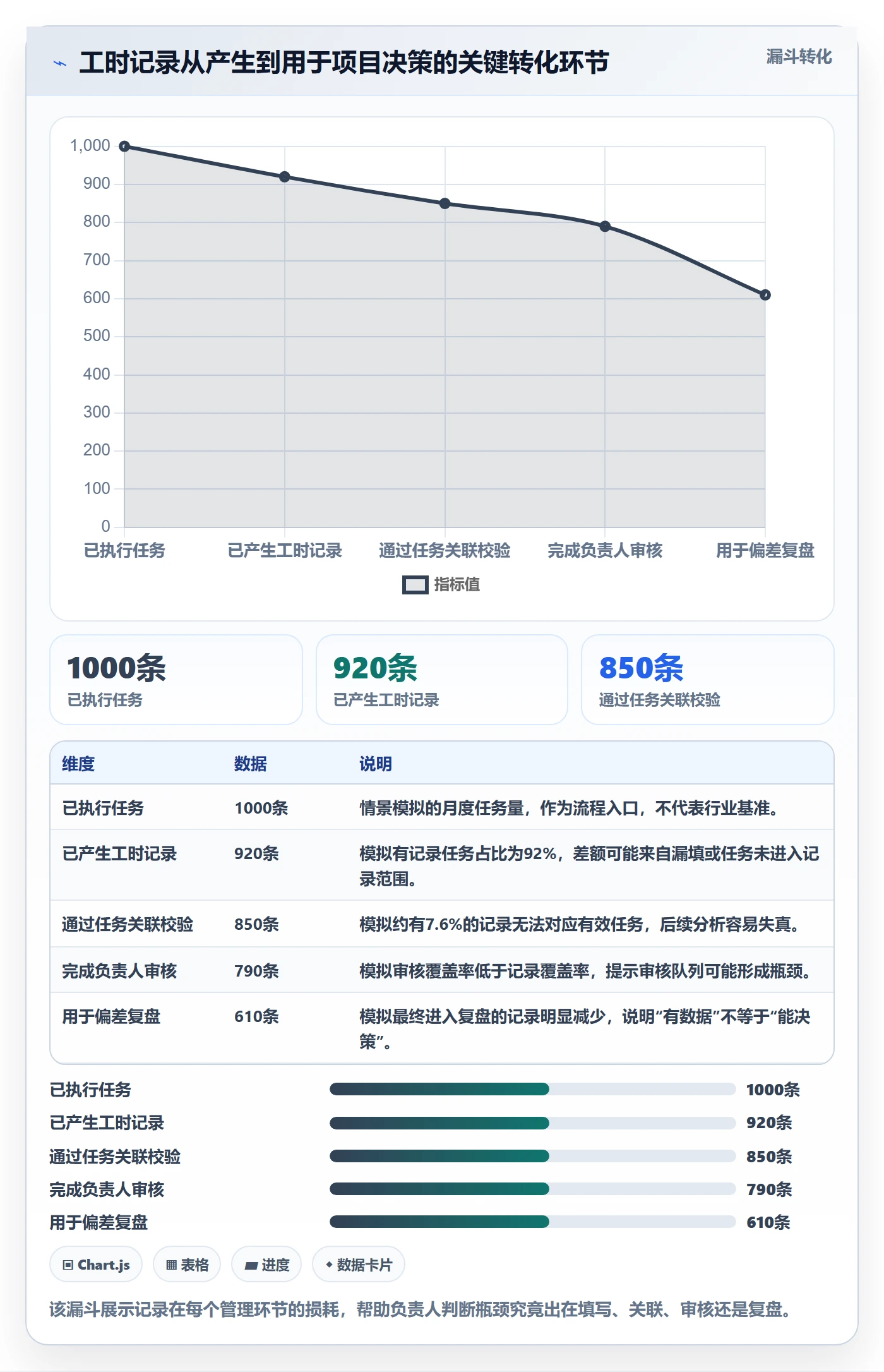Click the 已产生工时记录 progress bar
Image resolution: width=884 pixels, height=1372 pixels.
tap(532, 1122)
